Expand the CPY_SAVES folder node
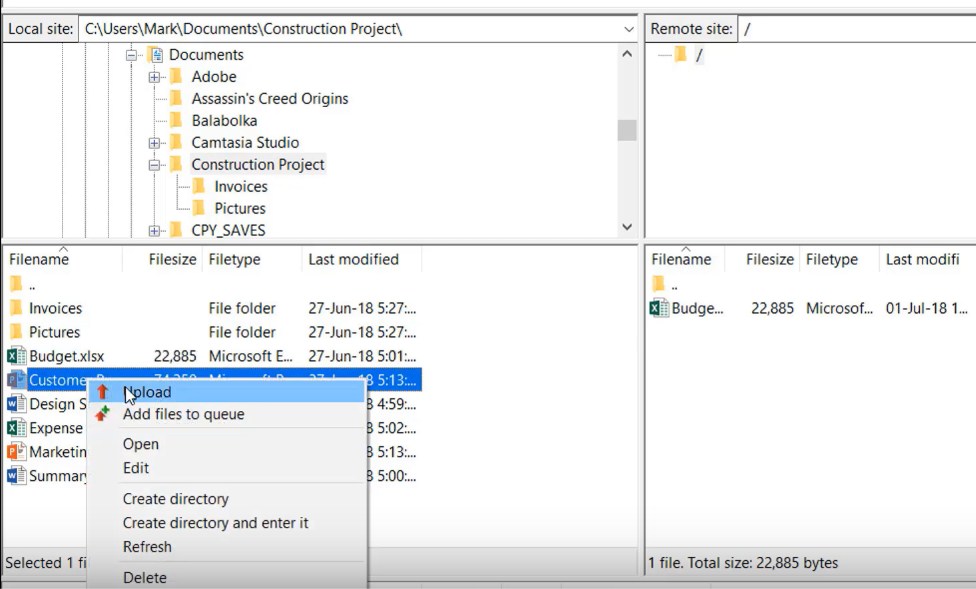This screenshot has width=976, height=589. 154,231
